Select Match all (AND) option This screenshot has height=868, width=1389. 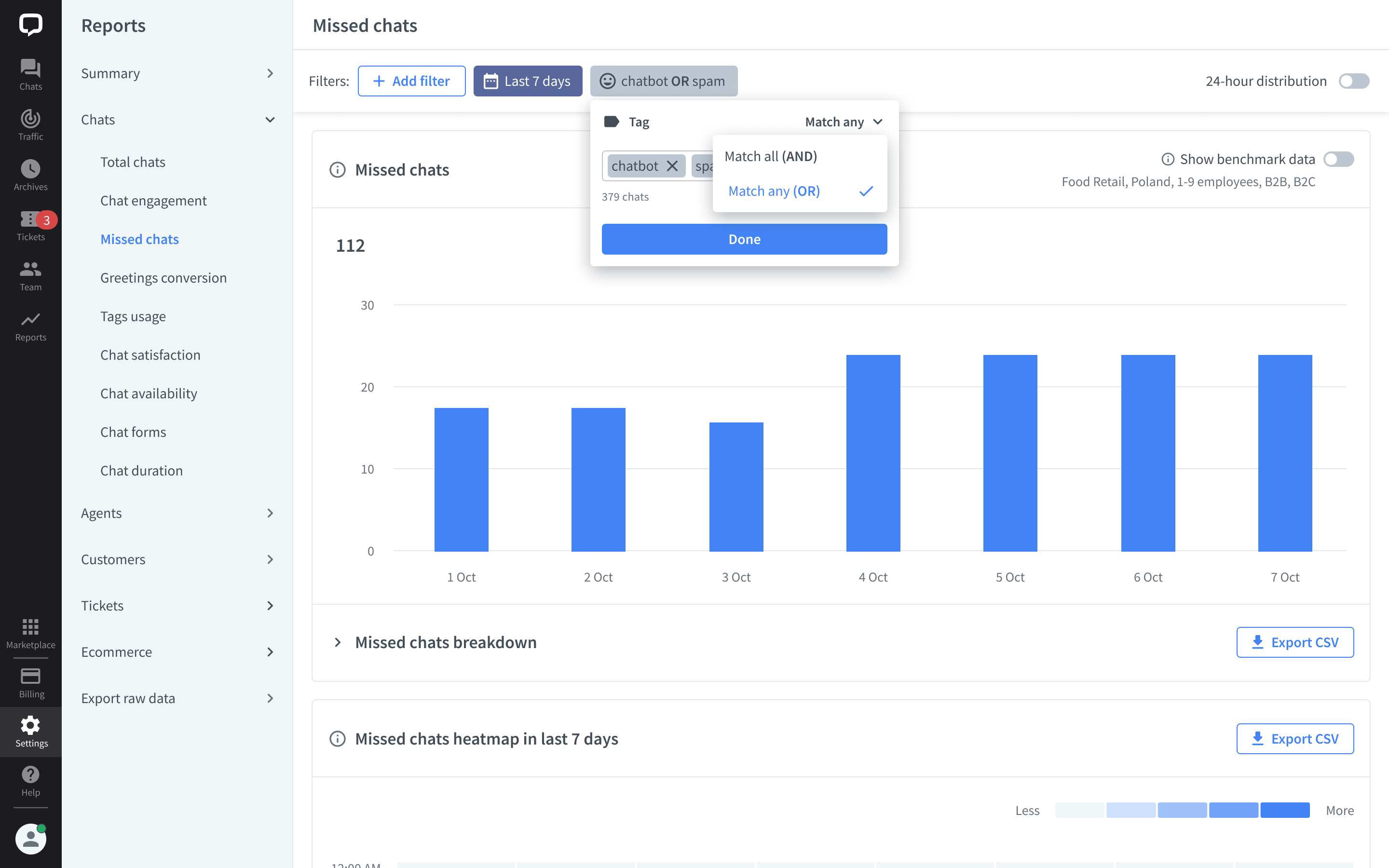(800, 156)
